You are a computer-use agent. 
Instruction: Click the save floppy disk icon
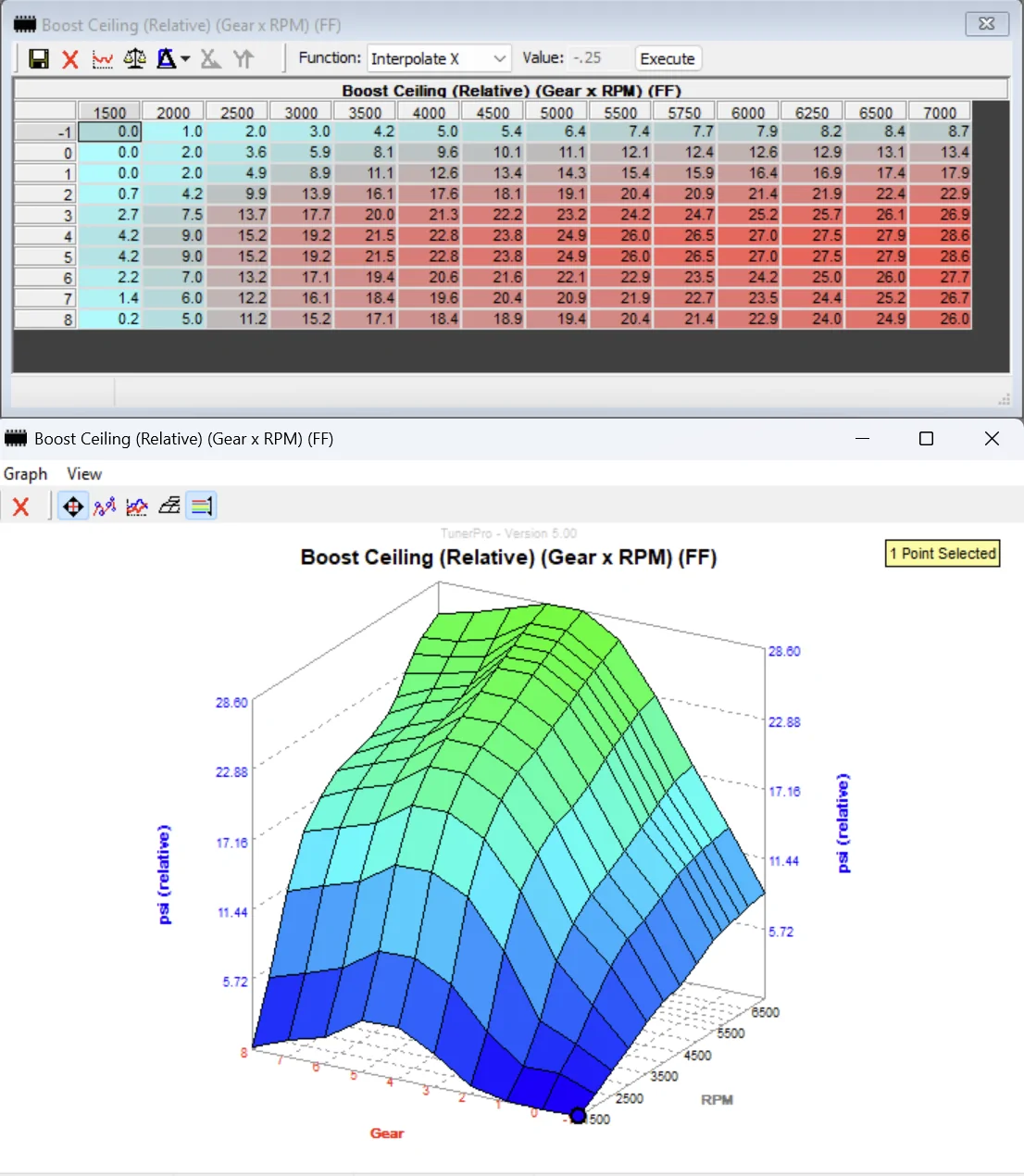39,59
